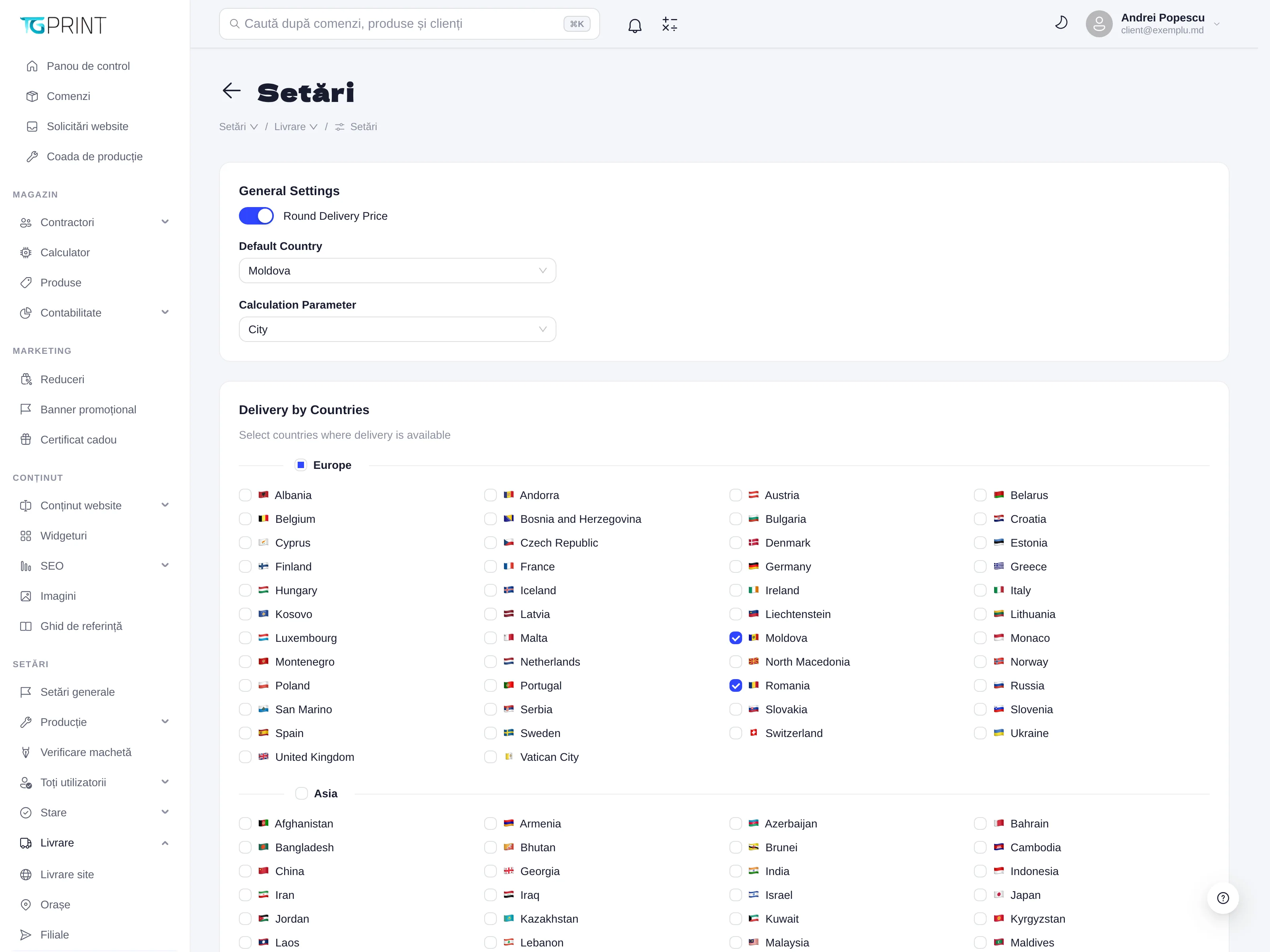This screenshot has height=952, width=1270.
Task: Toggle the Europe group checkbox
Action: coord(301,465)
